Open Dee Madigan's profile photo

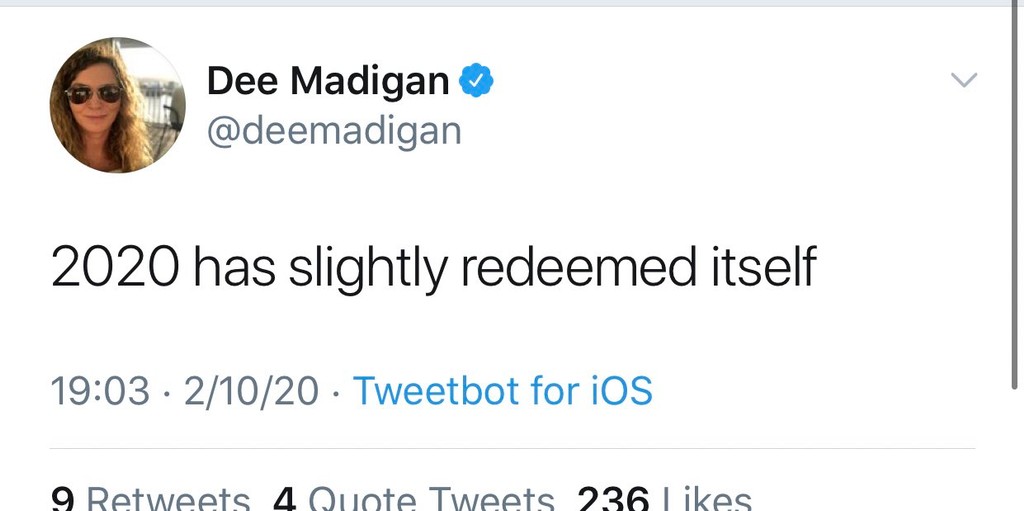pos(117,105)
